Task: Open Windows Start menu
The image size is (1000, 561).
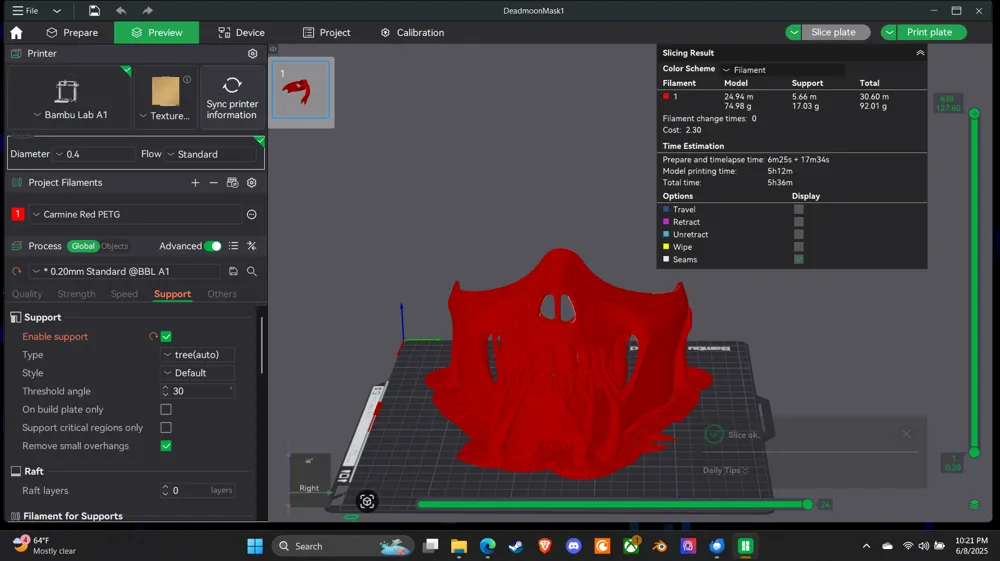Action: pyautogui.click(x=255, y=546)
